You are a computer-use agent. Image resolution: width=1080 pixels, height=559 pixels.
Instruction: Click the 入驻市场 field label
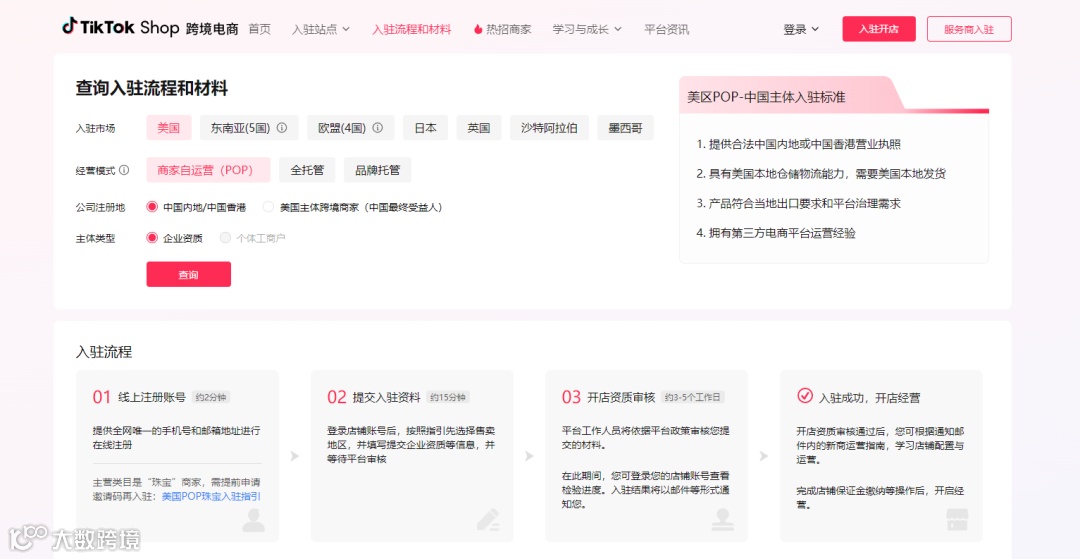(96, 128)
